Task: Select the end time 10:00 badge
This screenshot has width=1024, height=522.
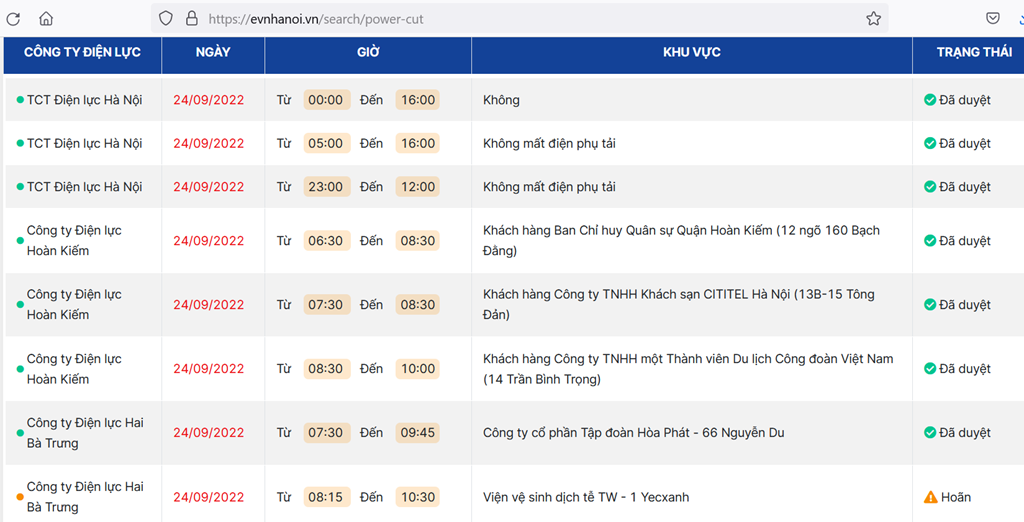Action: (x=418, y=368)
